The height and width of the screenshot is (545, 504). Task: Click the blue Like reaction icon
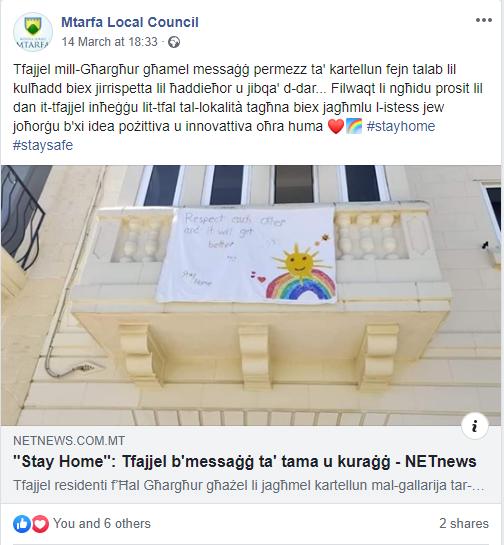click(x=22, y=524)
